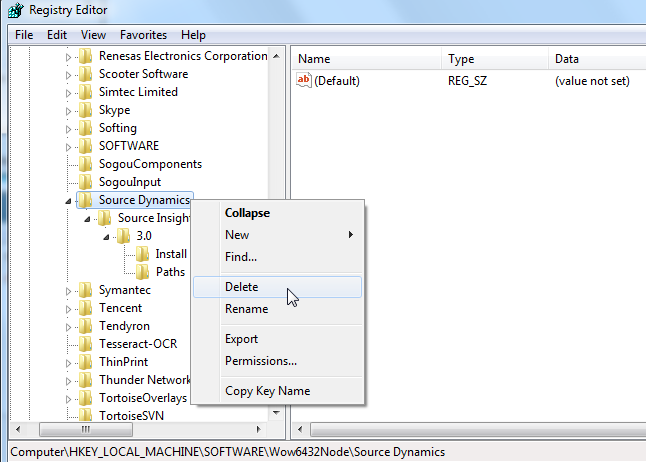646x462 pixels.
Task: Collapse the Source Dynamics key arrow
Action: pos(68,201)
